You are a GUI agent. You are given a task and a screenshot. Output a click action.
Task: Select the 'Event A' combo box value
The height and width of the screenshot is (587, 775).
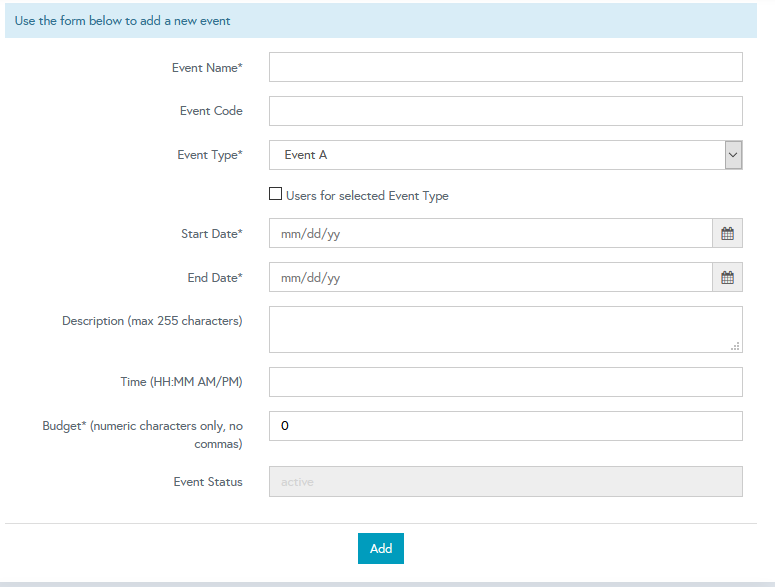click(496, 155)
